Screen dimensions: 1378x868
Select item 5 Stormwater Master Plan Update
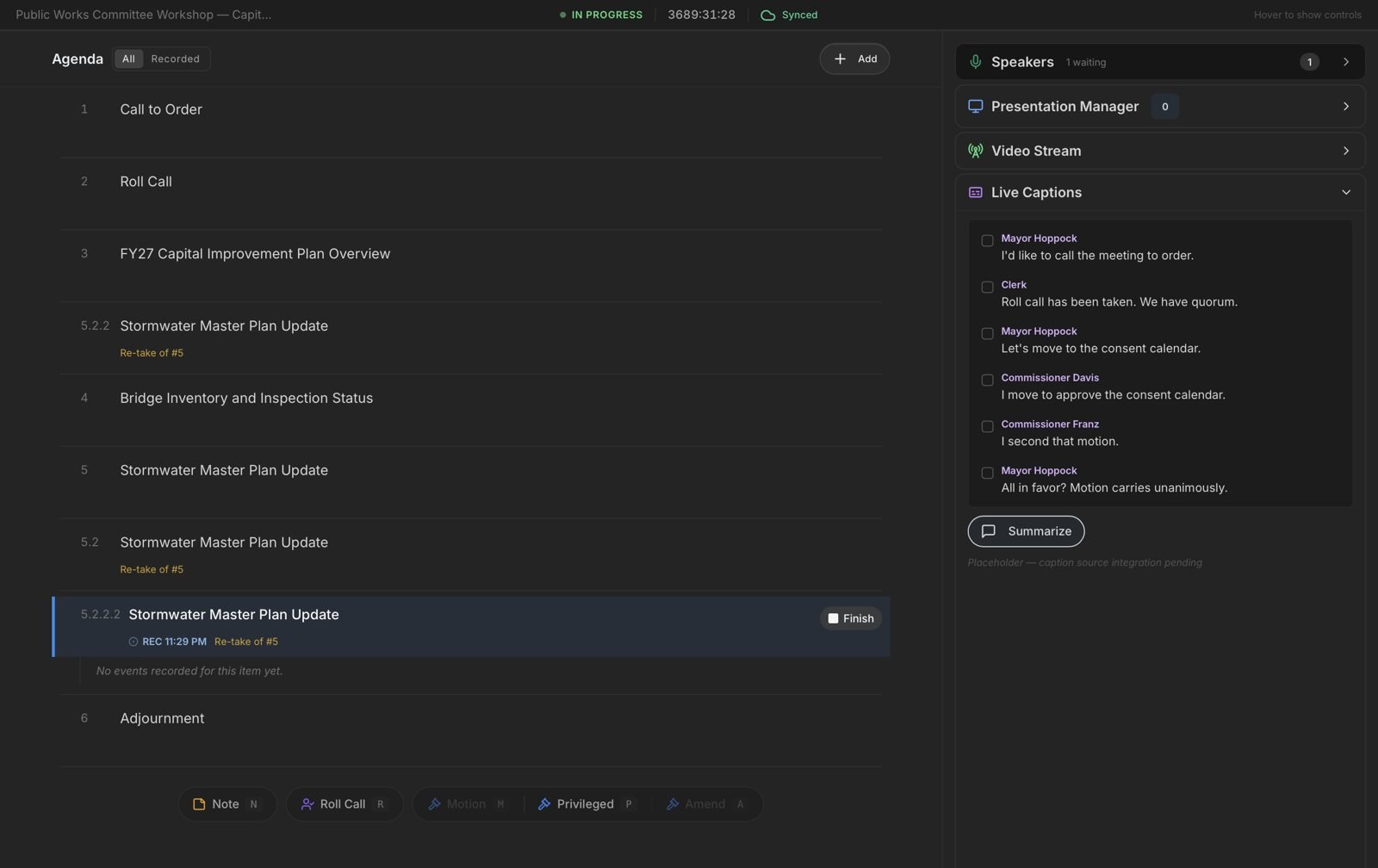coord(470,482)
